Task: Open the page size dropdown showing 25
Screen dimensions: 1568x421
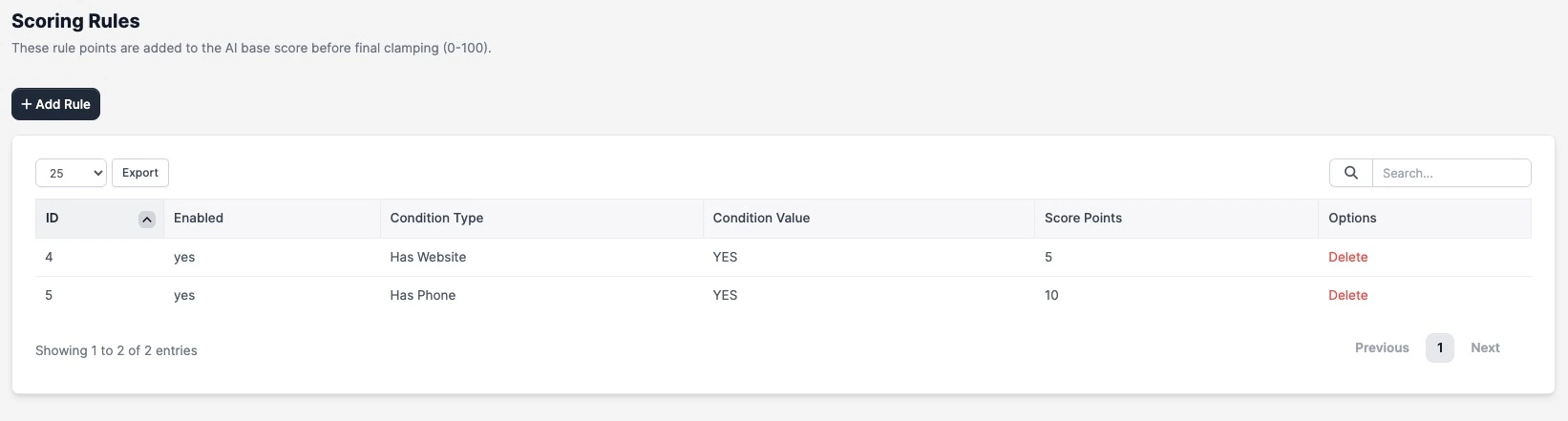Action: [x=71, y=173]
